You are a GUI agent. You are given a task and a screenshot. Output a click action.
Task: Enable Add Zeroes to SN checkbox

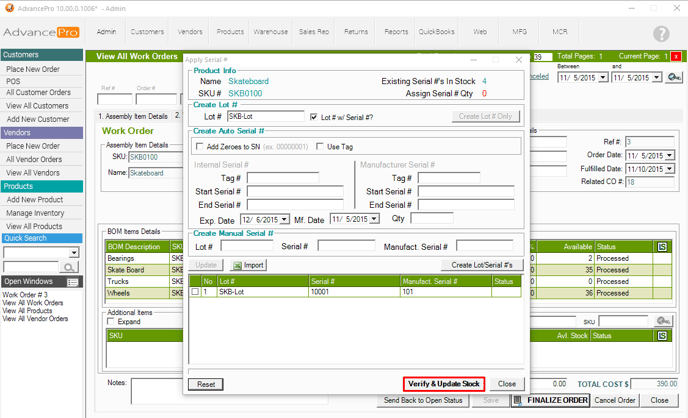(198, 146)
